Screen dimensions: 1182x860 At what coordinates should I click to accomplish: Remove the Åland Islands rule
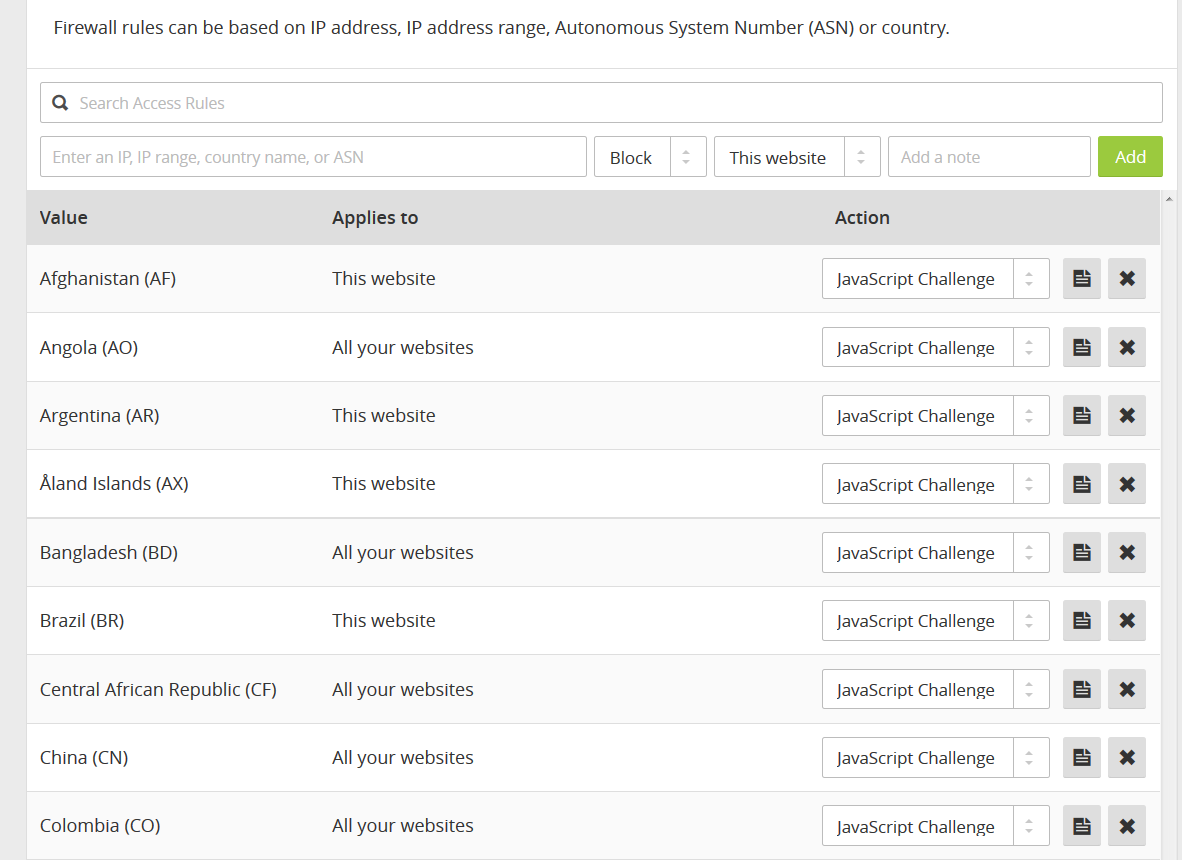[x=1127, y=484]
